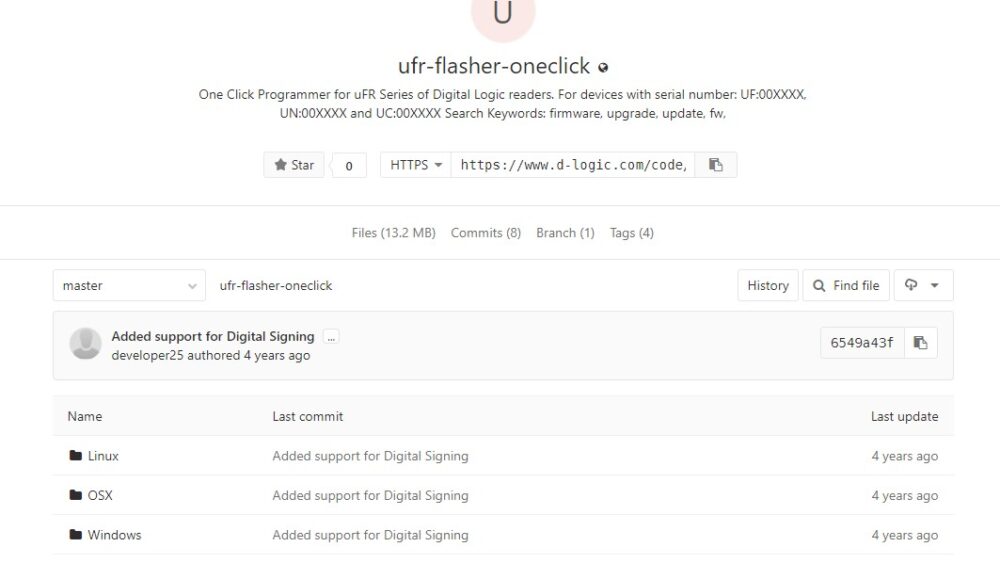Image resolution: width=1000 pixels, height=563 pixels.
Task: Open the Branch (1) tab
Action: 565,233
